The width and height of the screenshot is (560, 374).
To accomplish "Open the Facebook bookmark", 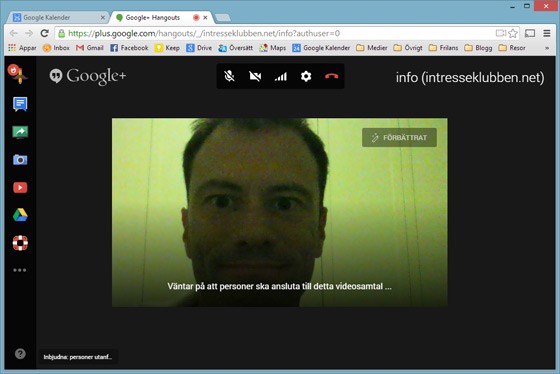I will click(129, 48).
